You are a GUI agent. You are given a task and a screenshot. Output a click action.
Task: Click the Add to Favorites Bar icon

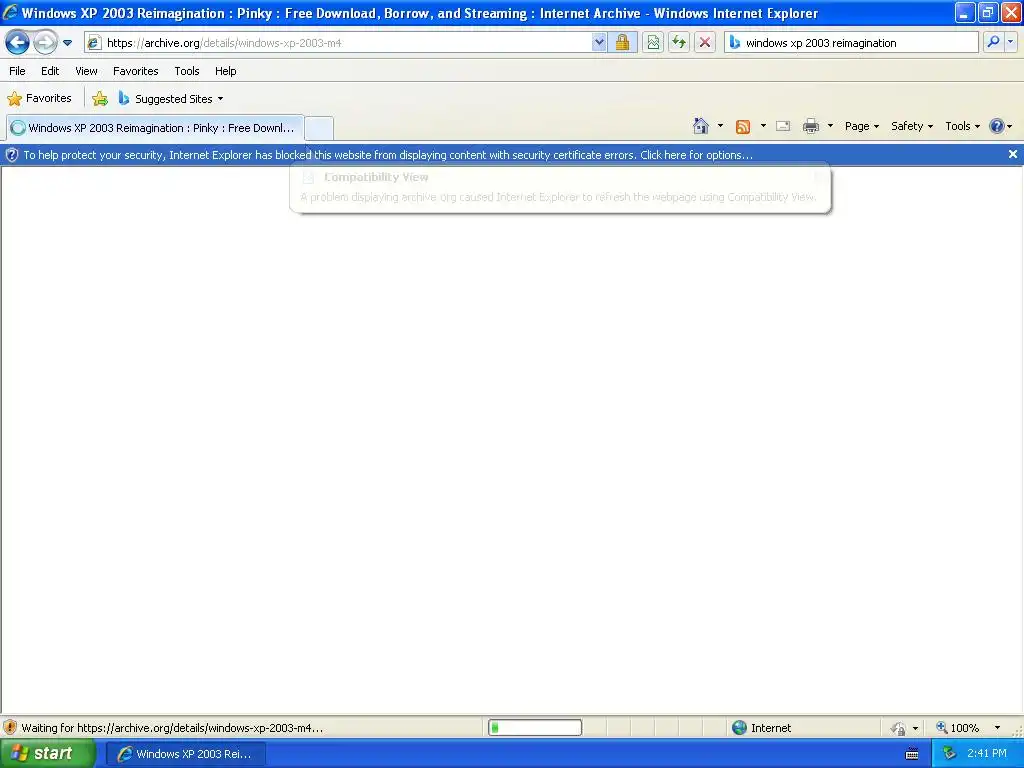(100, 99)
